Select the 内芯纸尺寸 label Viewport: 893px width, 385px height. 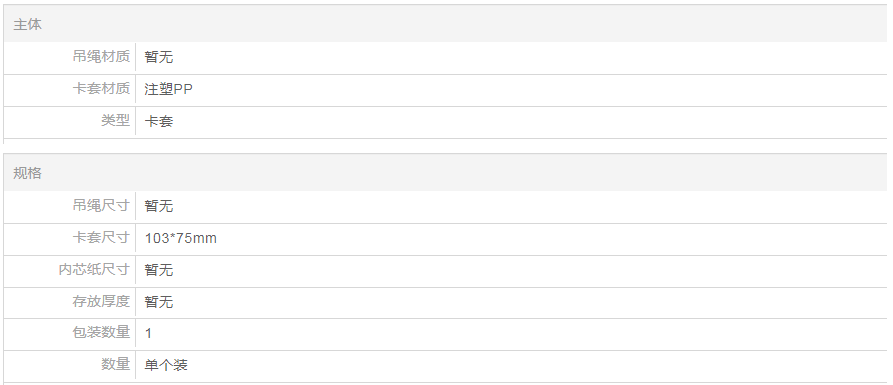click(94, 269)
